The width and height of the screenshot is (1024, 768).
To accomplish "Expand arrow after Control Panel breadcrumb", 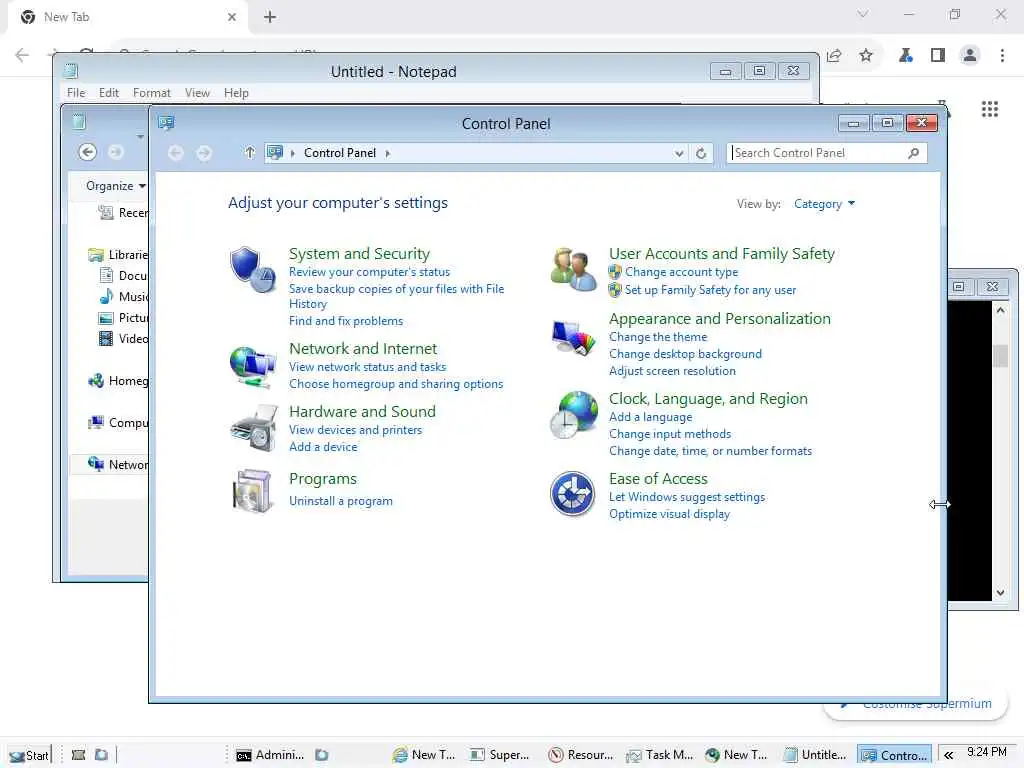I will (388, 153).
